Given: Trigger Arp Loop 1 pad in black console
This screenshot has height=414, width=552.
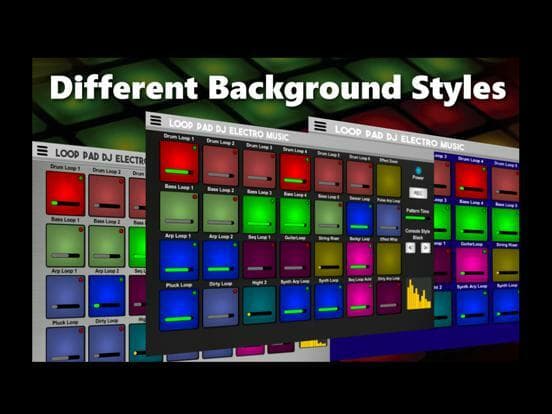Looking at the screenshot, I should point(179,260).
